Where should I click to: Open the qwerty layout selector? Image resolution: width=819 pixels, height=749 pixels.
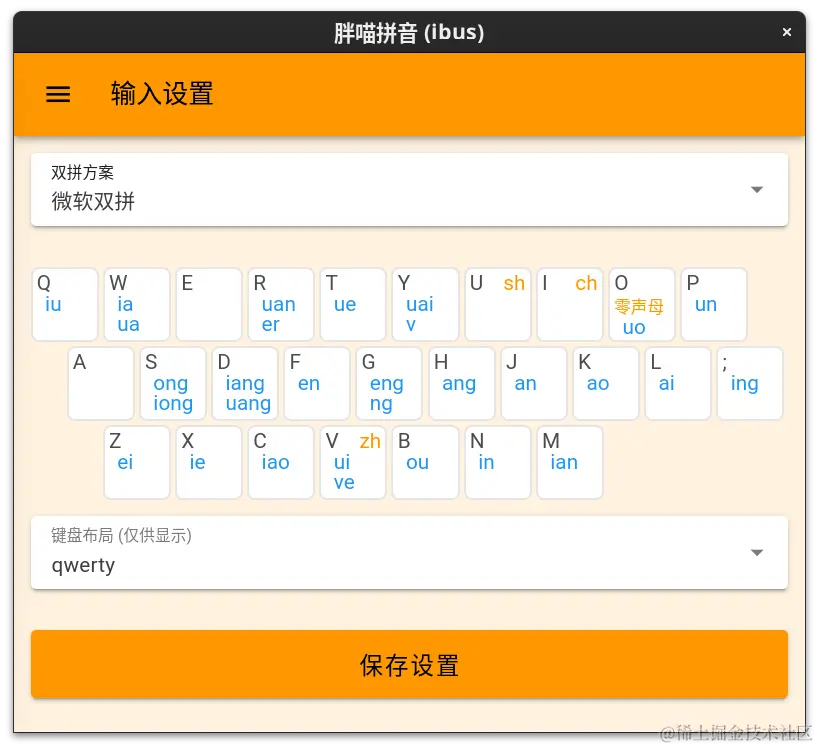point(409,553)
